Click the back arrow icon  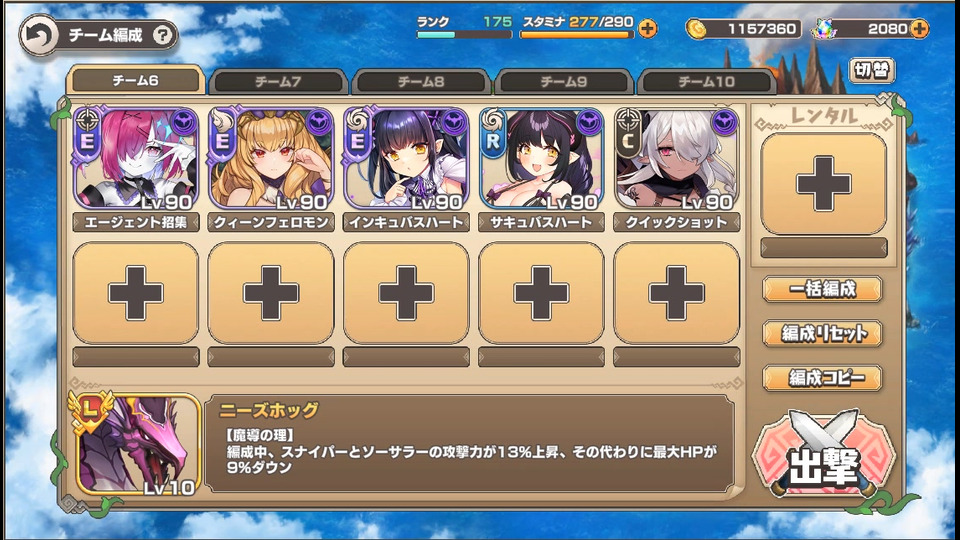[39, 36]
